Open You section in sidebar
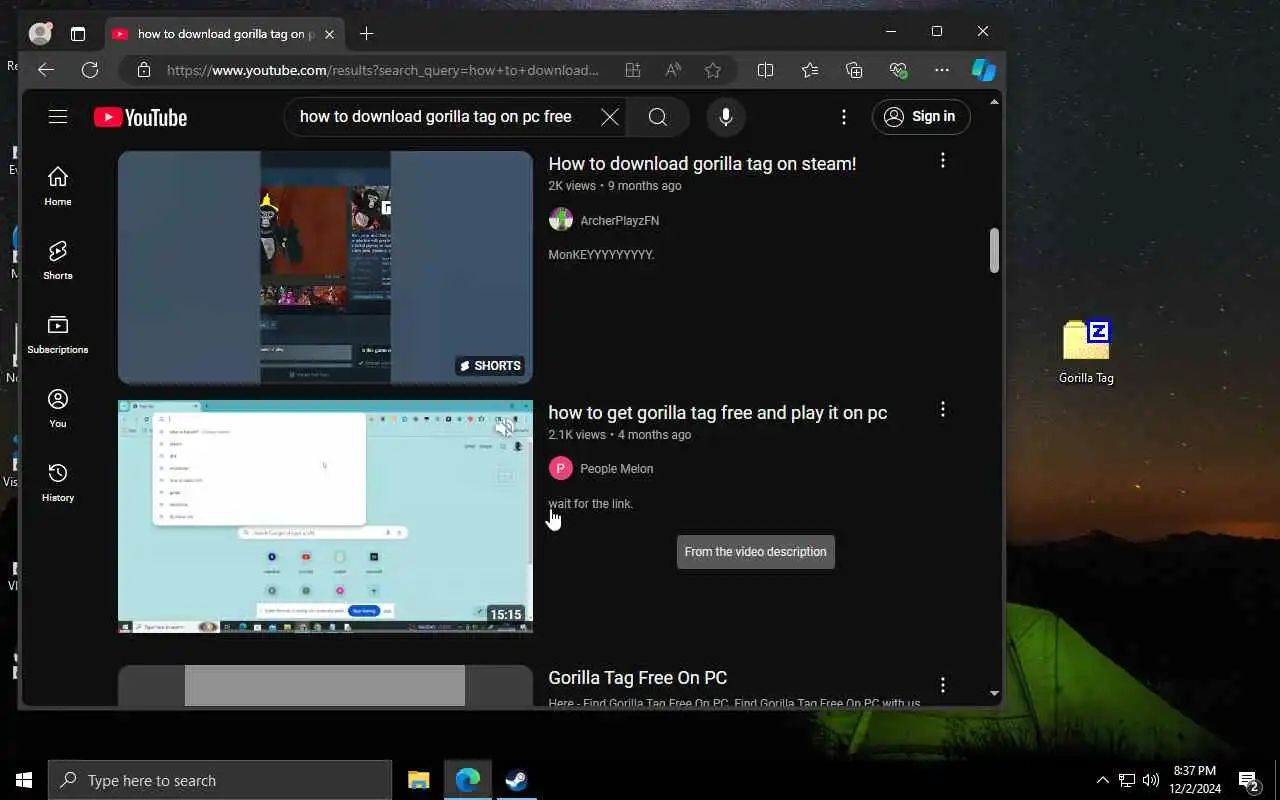 click(58, 408)
